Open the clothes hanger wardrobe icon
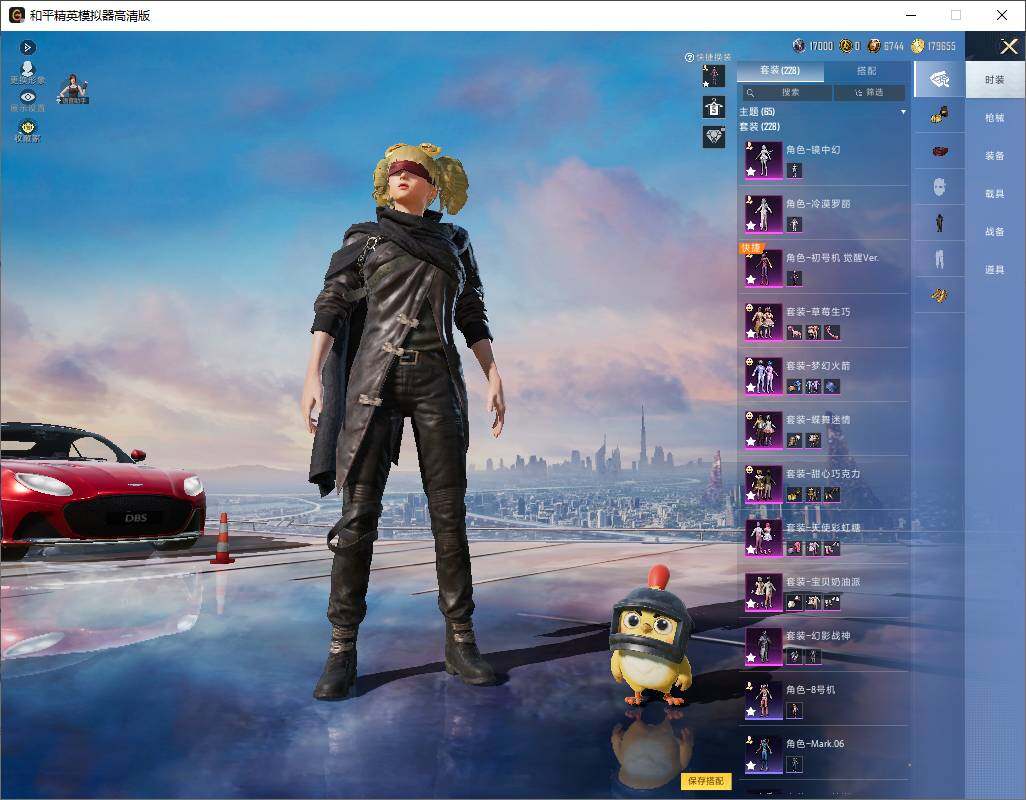 pyautogui.click(x=713, y=107)
